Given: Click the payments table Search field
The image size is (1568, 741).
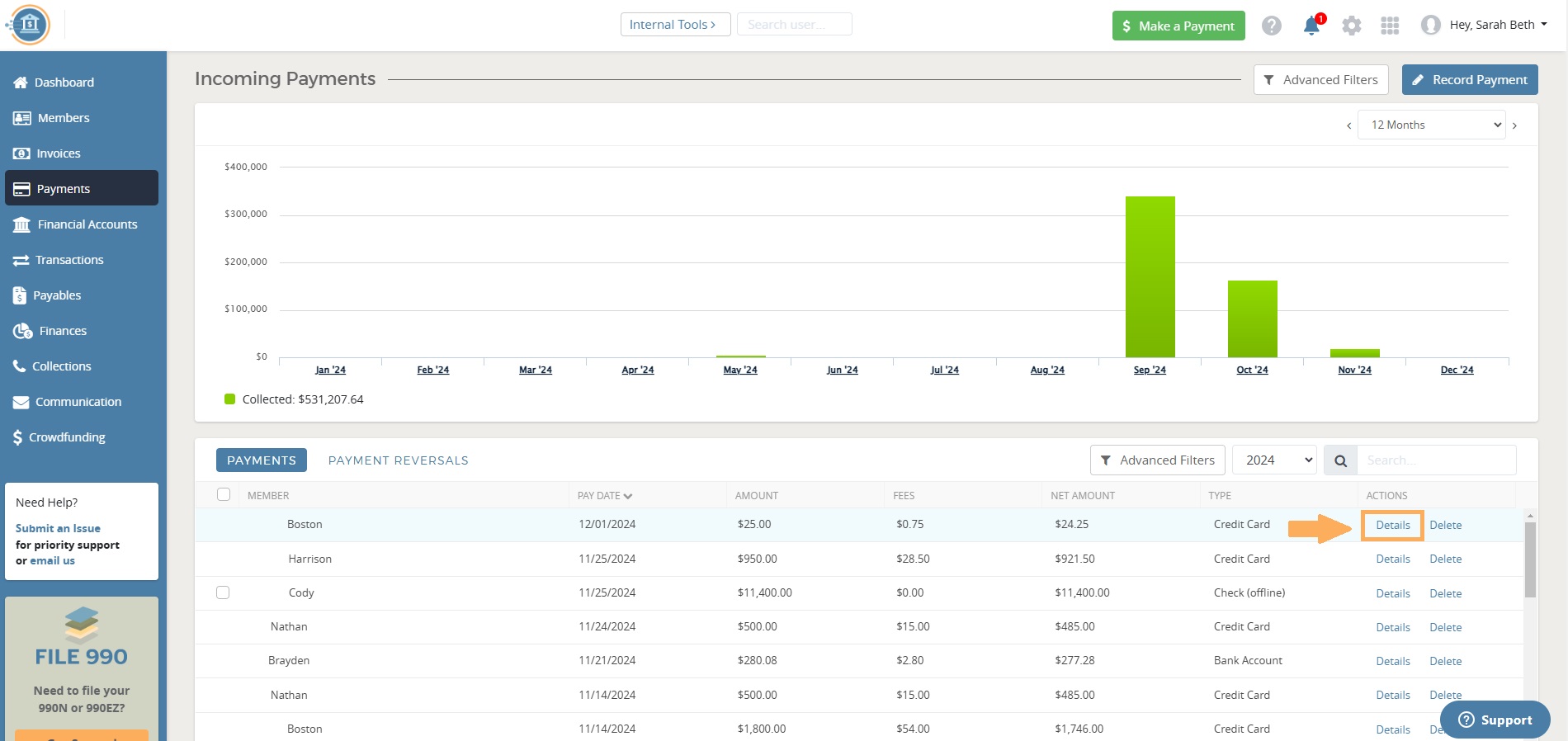Looking at the screenshot, I should pos(1436,460).
